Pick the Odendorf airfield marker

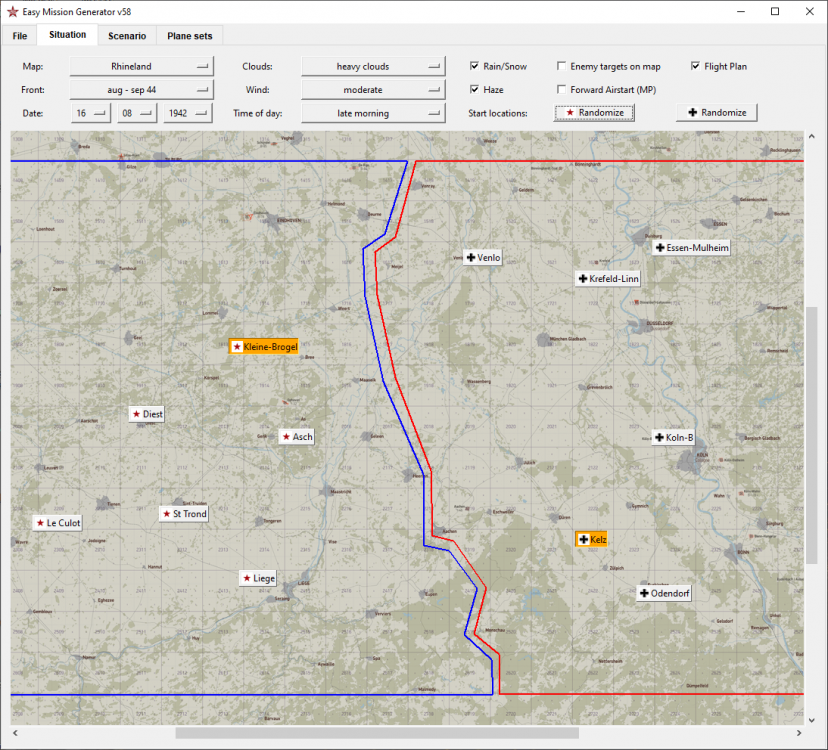click(664, 593)
